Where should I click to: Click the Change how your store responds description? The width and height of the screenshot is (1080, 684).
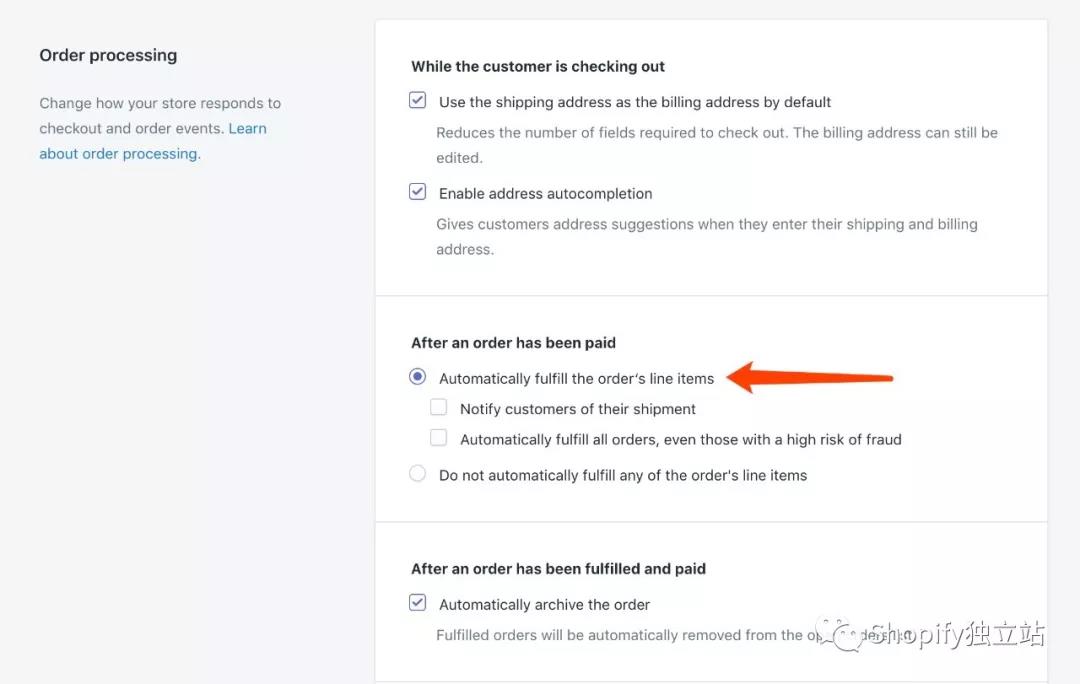(x=160, y=103)
